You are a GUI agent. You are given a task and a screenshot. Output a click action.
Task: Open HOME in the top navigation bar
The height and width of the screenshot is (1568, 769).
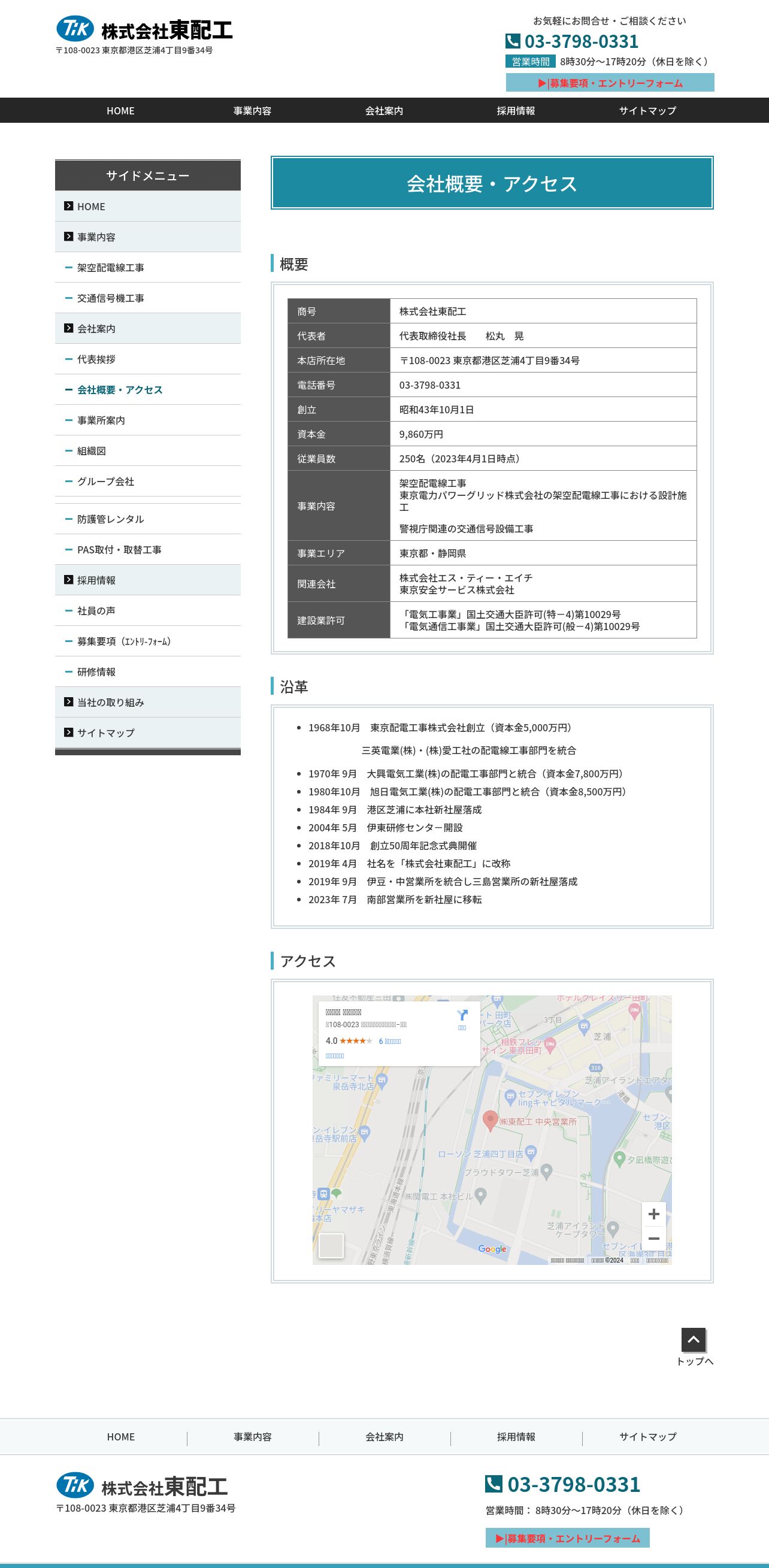[x=120, y=111]
